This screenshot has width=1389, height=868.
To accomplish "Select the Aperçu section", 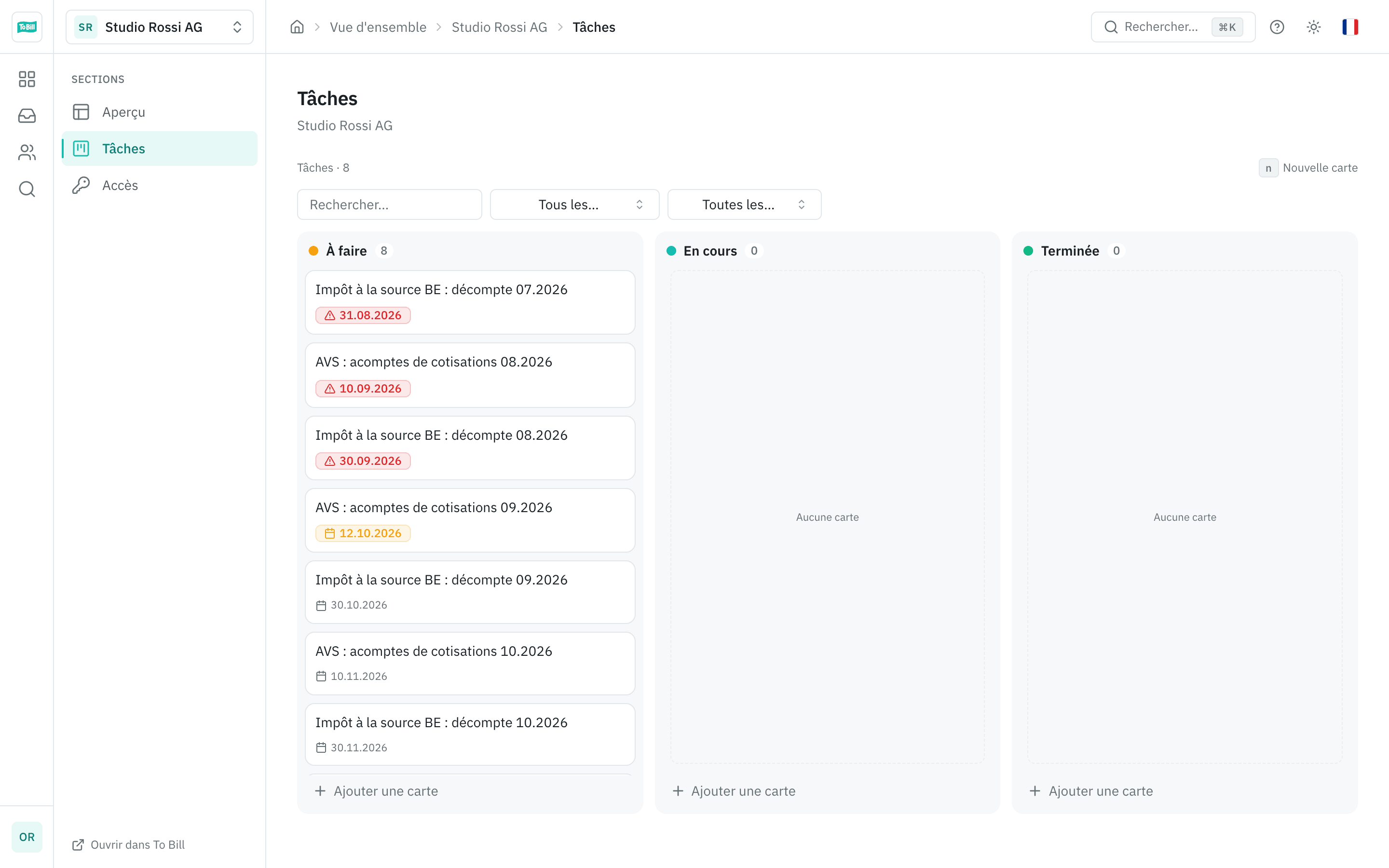I will [x=160, y=112].
